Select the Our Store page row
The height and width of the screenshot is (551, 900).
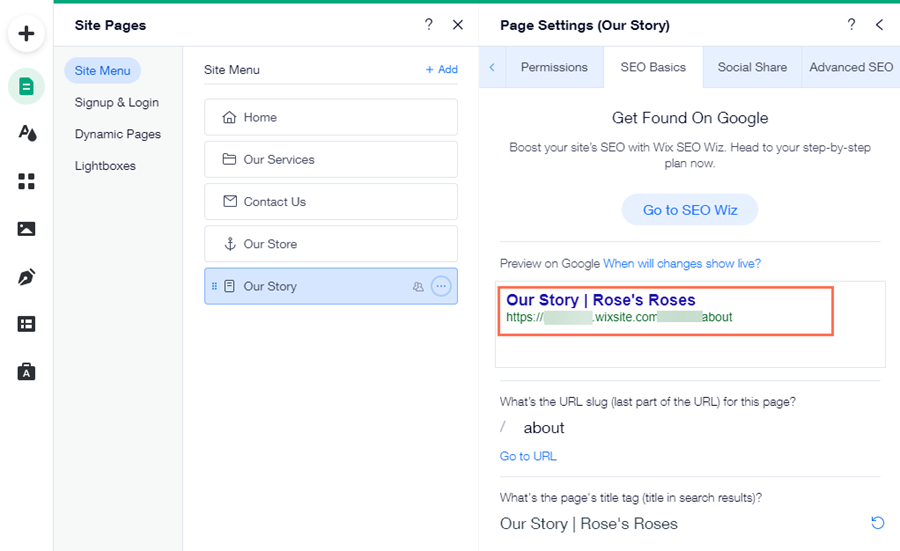coord(331,244)
